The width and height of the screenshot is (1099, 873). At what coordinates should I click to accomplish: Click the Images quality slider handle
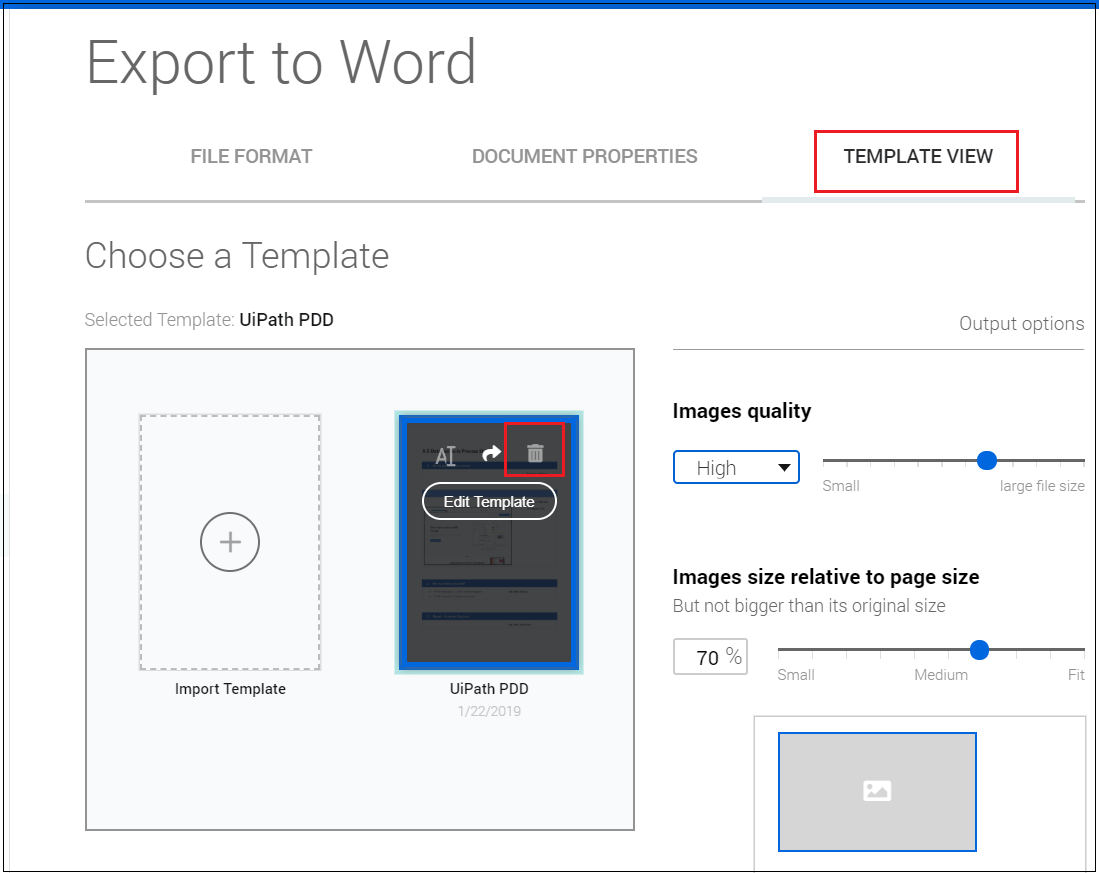[x=987, y=460]
